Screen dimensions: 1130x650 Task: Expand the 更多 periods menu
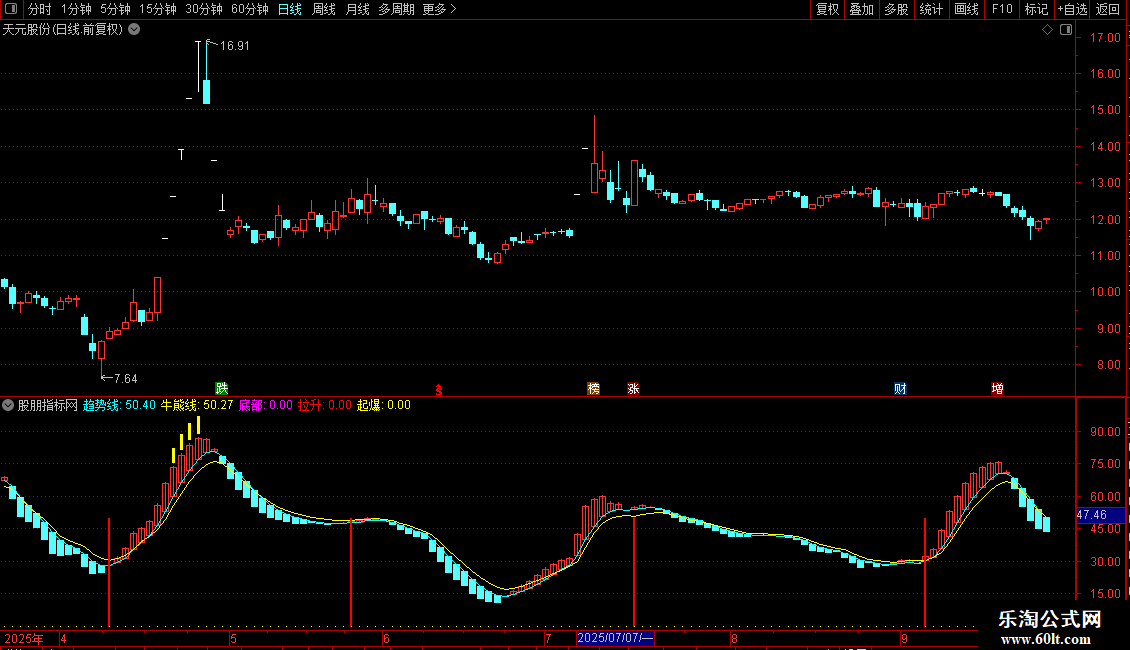point(439,9)
